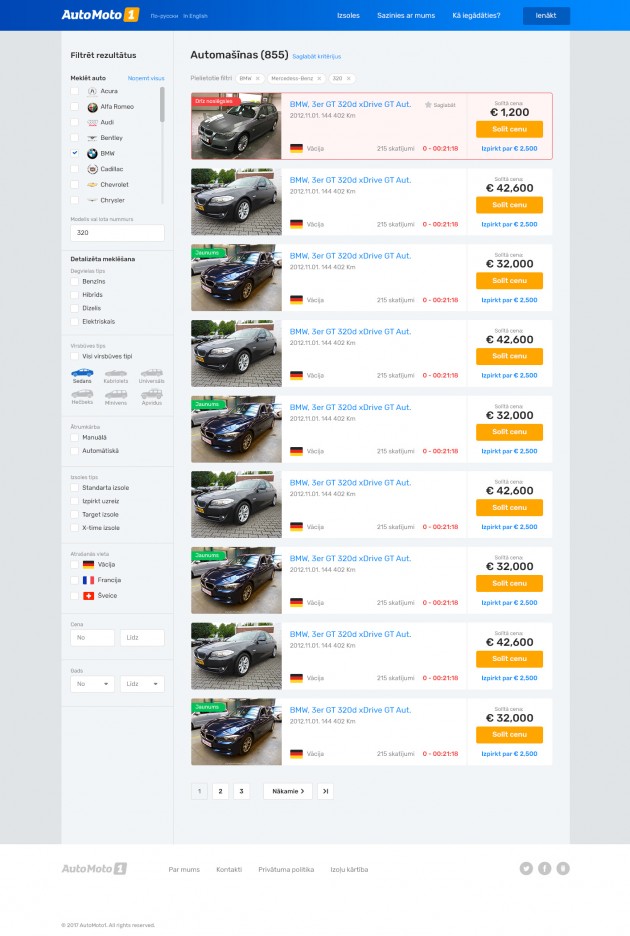Click the brand list scrollbar
630x936 pixels.
pyautogui.click(x=162, y=104)
